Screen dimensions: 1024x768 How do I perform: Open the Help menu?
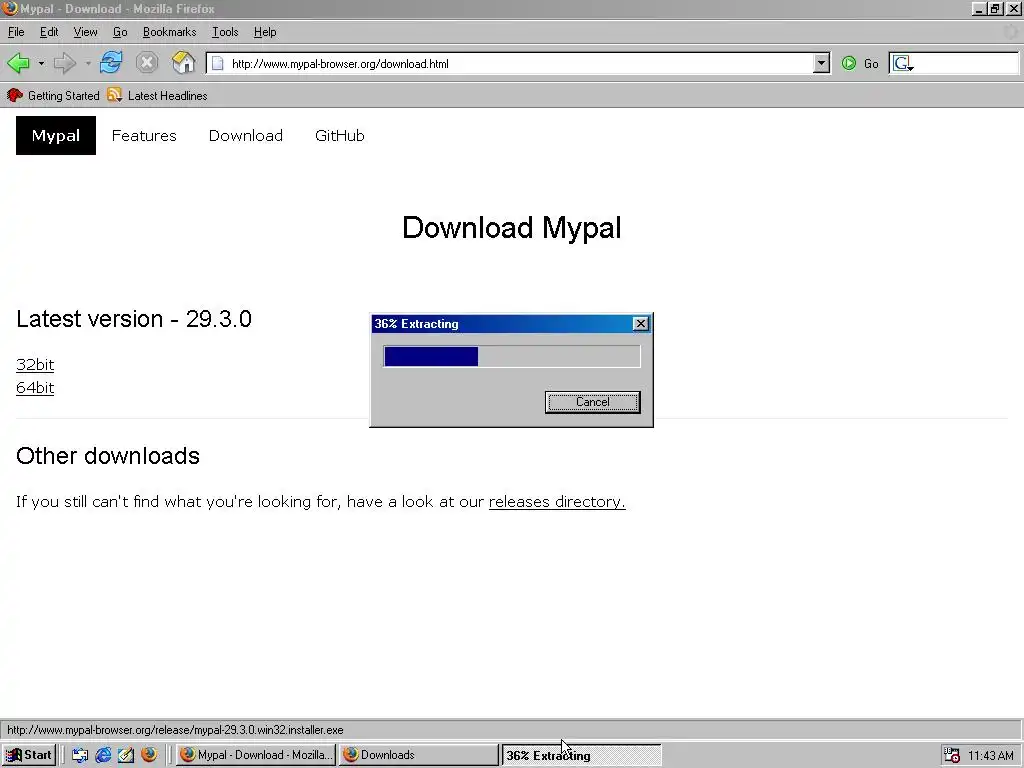[x=265, y=32]
